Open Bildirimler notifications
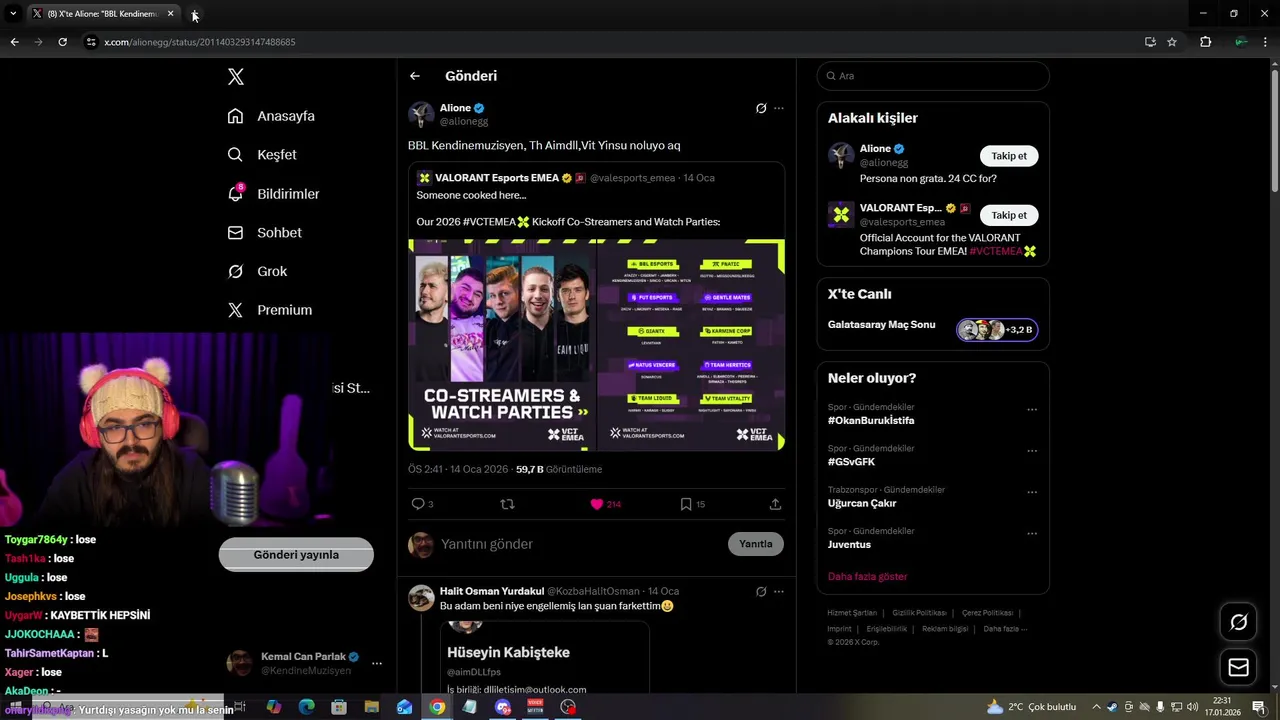The width and height of the screenshot is (1280, 720). pos(273,194)
